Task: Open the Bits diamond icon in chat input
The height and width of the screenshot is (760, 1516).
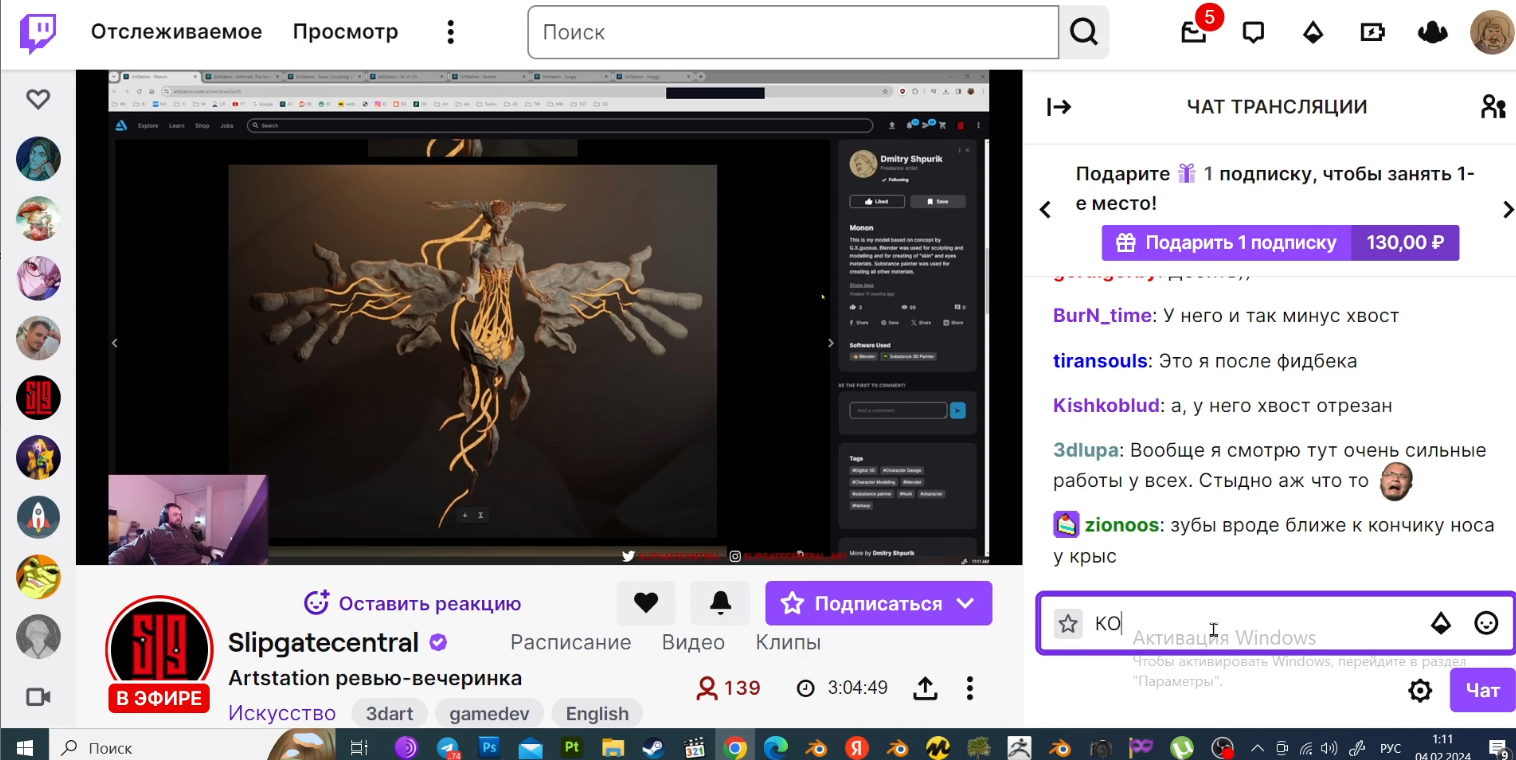Action: (1441, 624)
